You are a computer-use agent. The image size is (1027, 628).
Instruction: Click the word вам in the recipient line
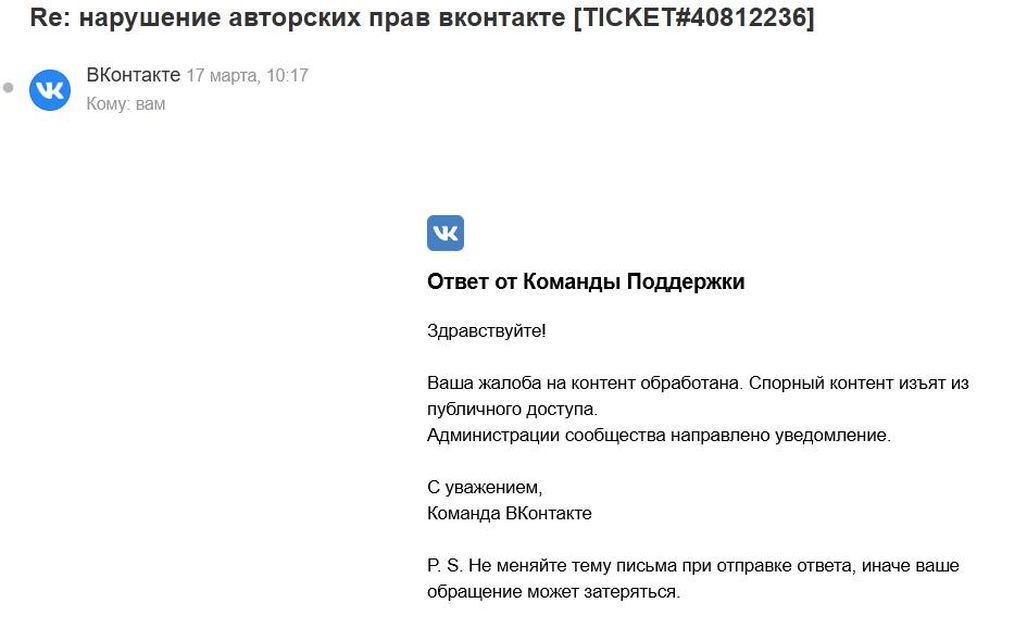point(151,103)
